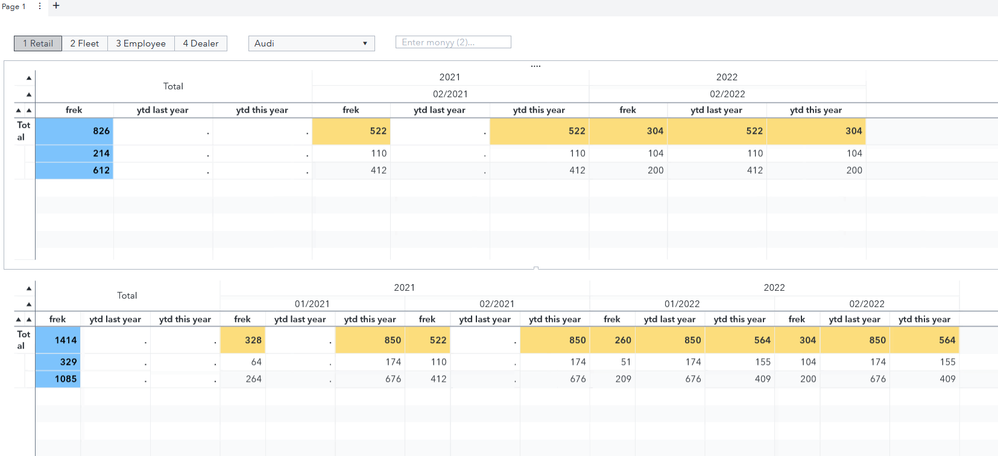Viewport: 998px width, 456px height.
Task: Click the 02/2022 header in the lower crosstab
Action: [x=866, y=304]
